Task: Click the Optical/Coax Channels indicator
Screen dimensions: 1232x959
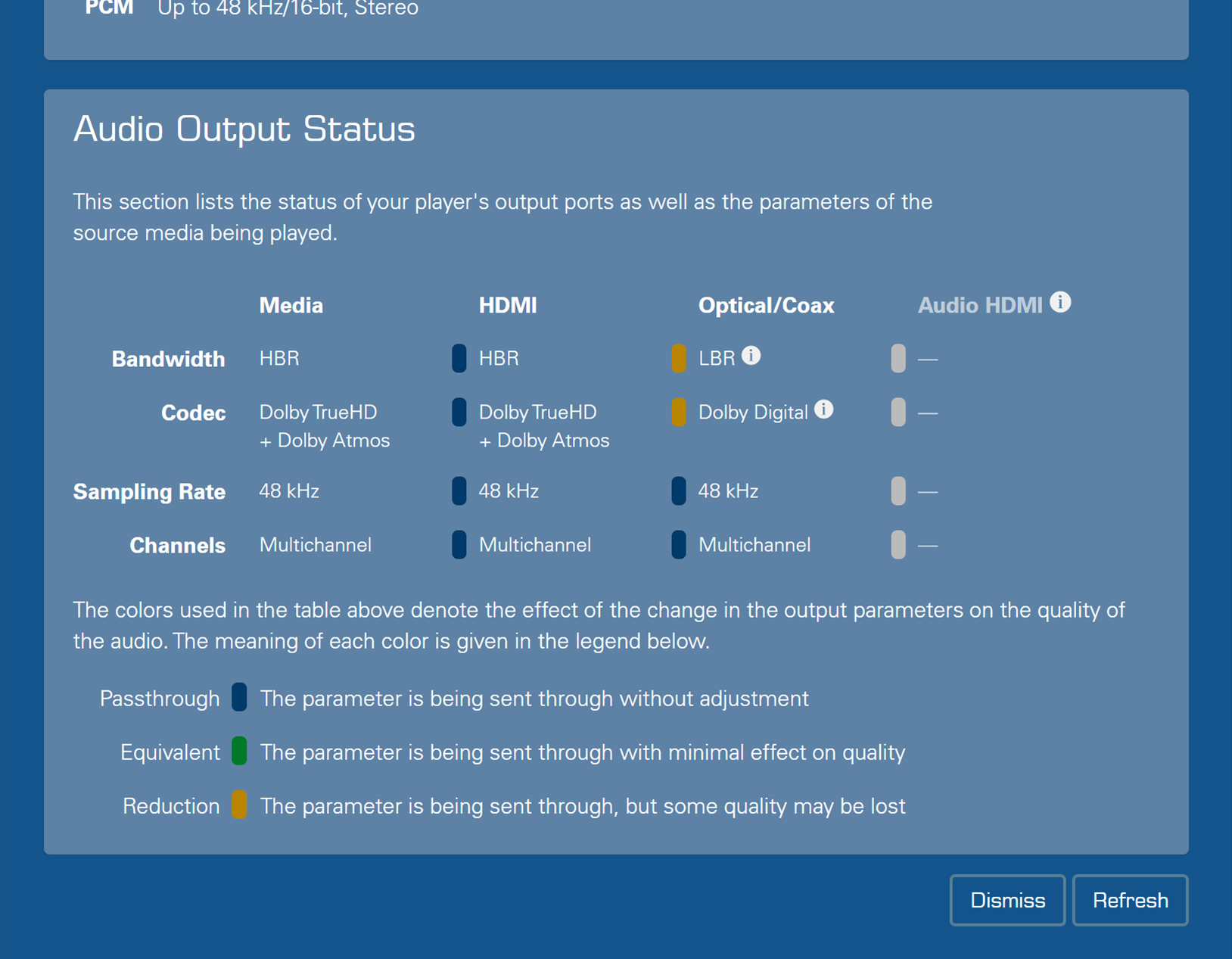Action: click(679, 545)
